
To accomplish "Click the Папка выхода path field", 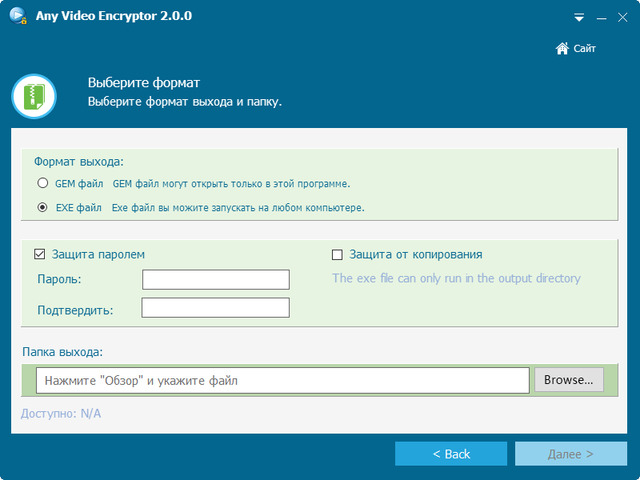I will [x=282, y=380].
